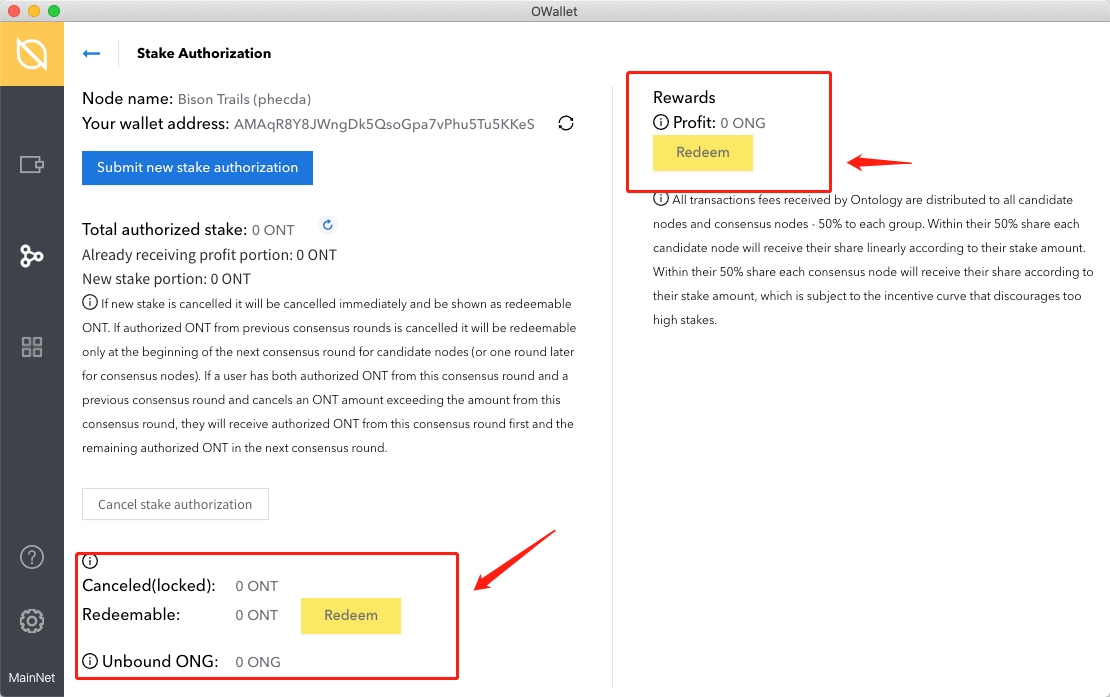Click the MainNet network label

(x=32, y=677)
